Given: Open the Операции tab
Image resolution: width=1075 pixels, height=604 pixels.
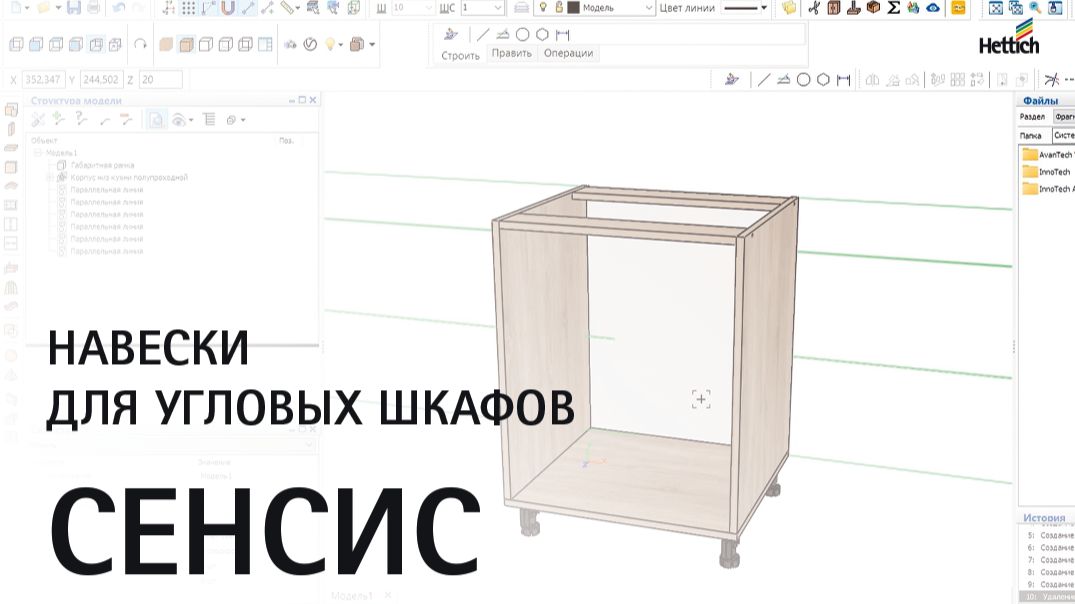Looking at the screenshot, I should [568, 53].
